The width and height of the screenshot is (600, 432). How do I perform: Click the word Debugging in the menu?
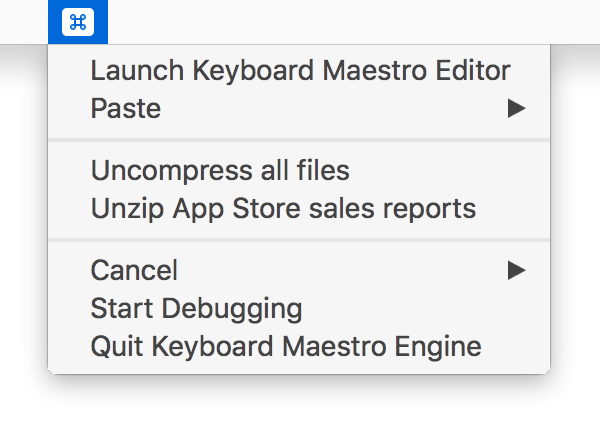coord(232,309)
